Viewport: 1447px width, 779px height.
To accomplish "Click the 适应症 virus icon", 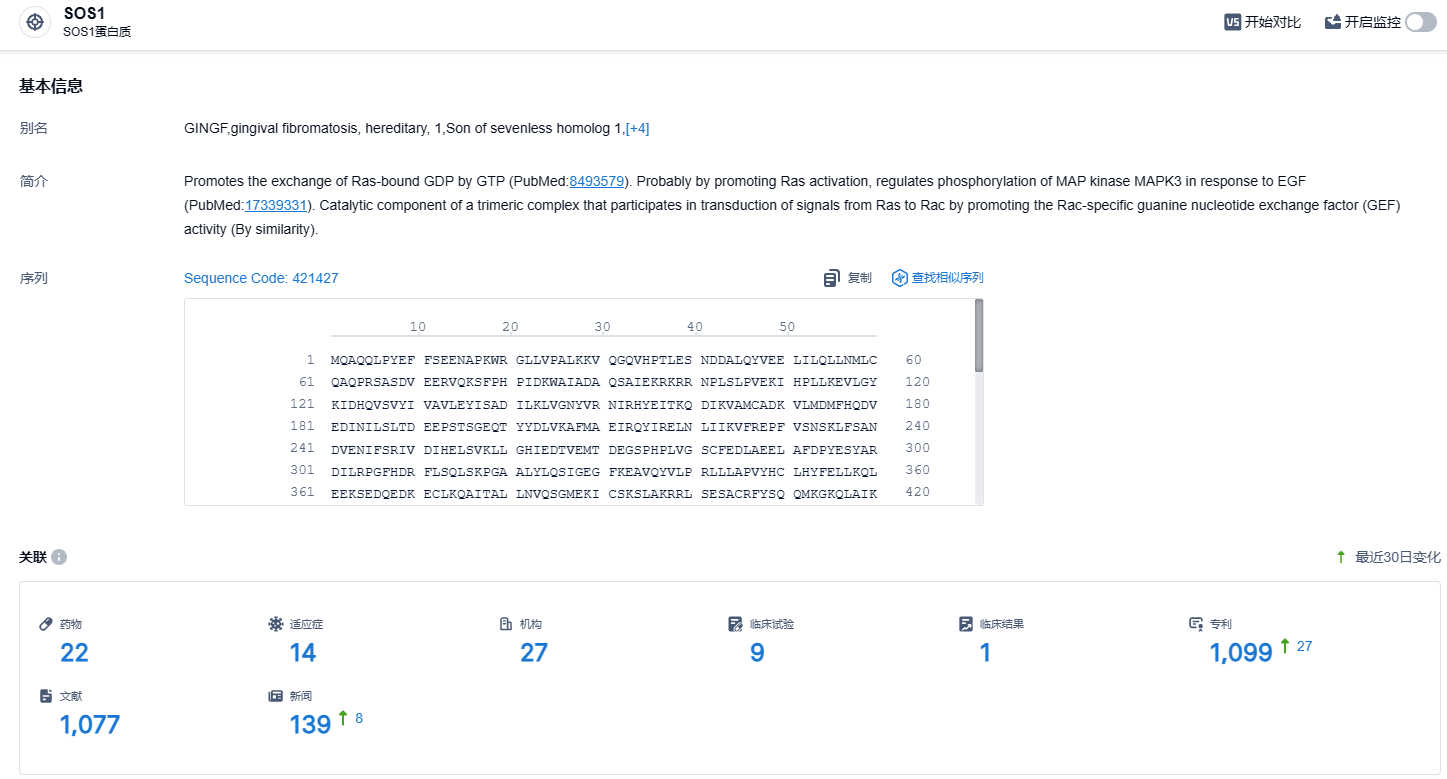I will pos(276,624).
